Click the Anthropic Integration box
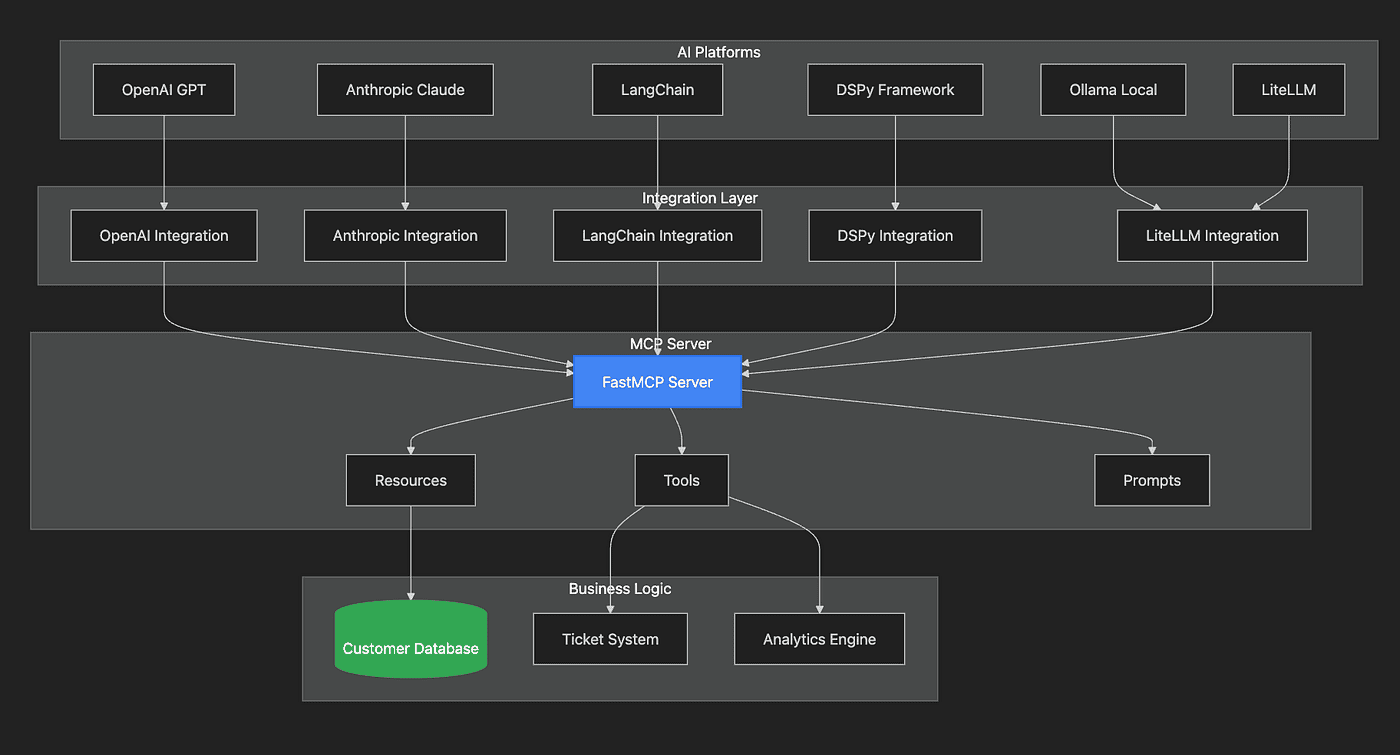 point(405,236)
